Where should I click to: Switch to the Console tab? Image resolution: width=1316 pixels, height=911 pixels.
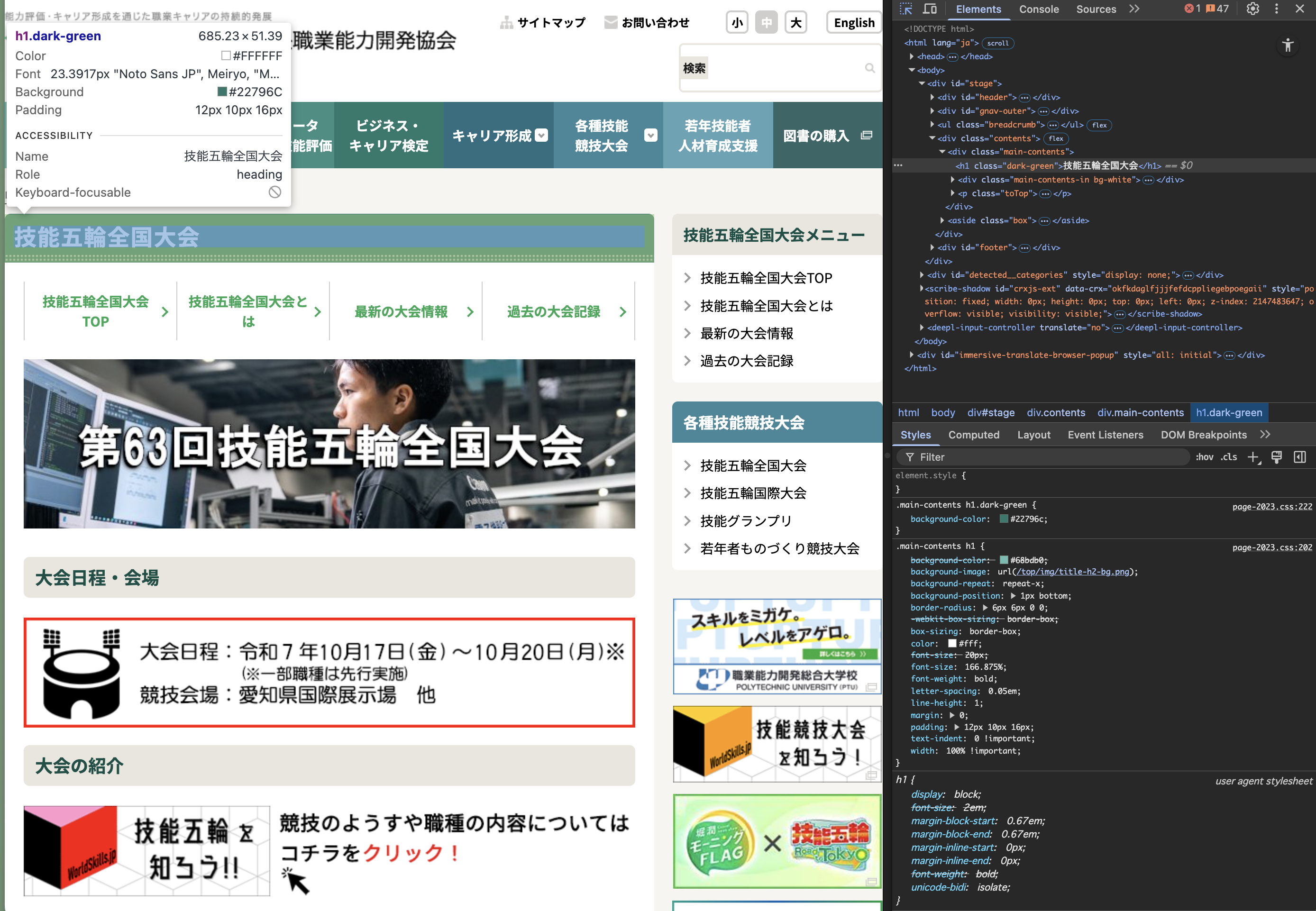pyautogui.click(x=1039, y=9)
